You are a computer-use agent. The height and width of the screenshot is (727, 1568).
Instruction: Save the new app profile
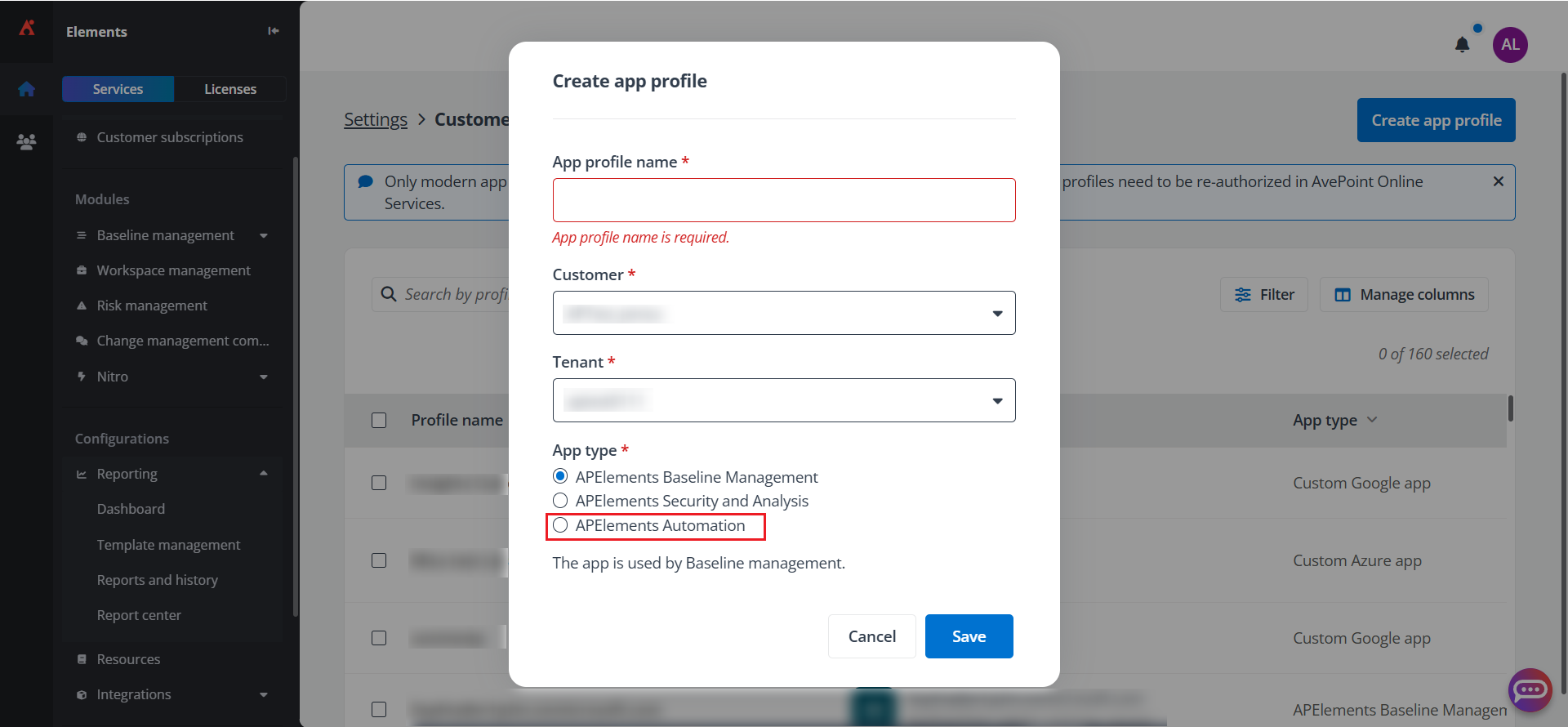[x=969, y=636]
